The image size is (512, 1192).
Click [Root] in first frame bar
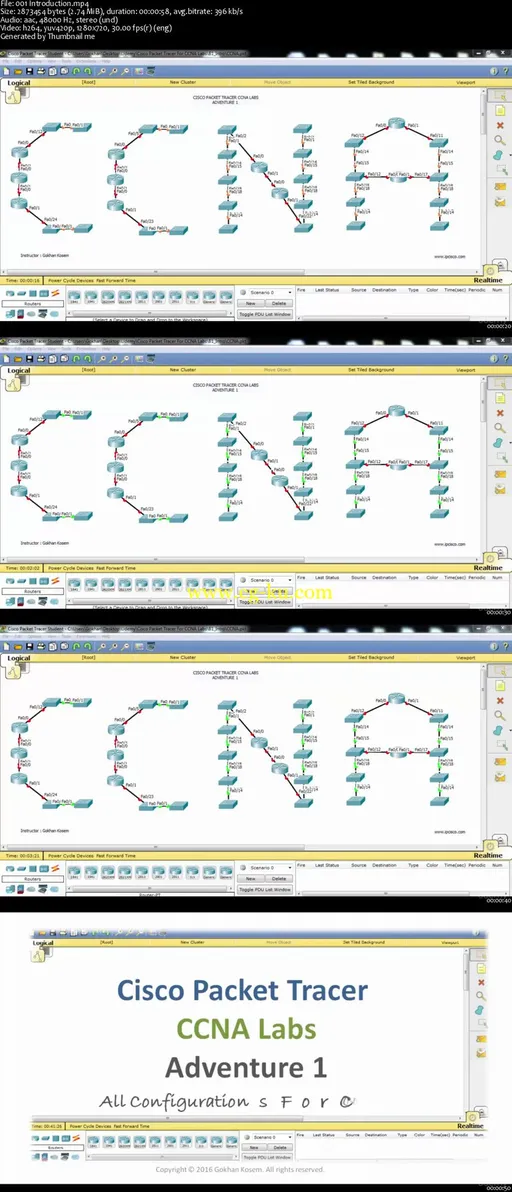tap(88, 82)
